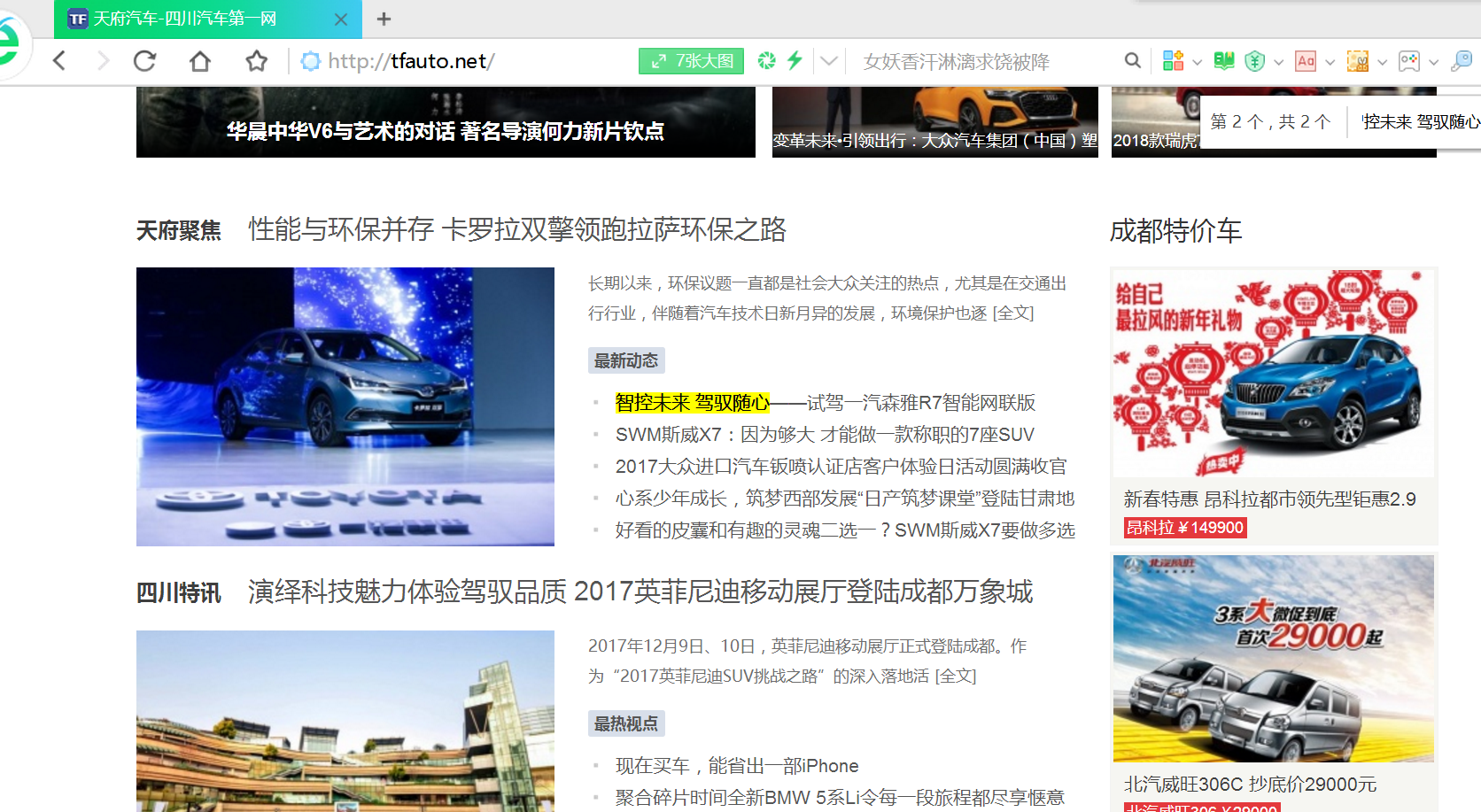Click the shopping mall building thumbnail
1481x812 pixels.
pyautogui.click(x=345, y=721)
